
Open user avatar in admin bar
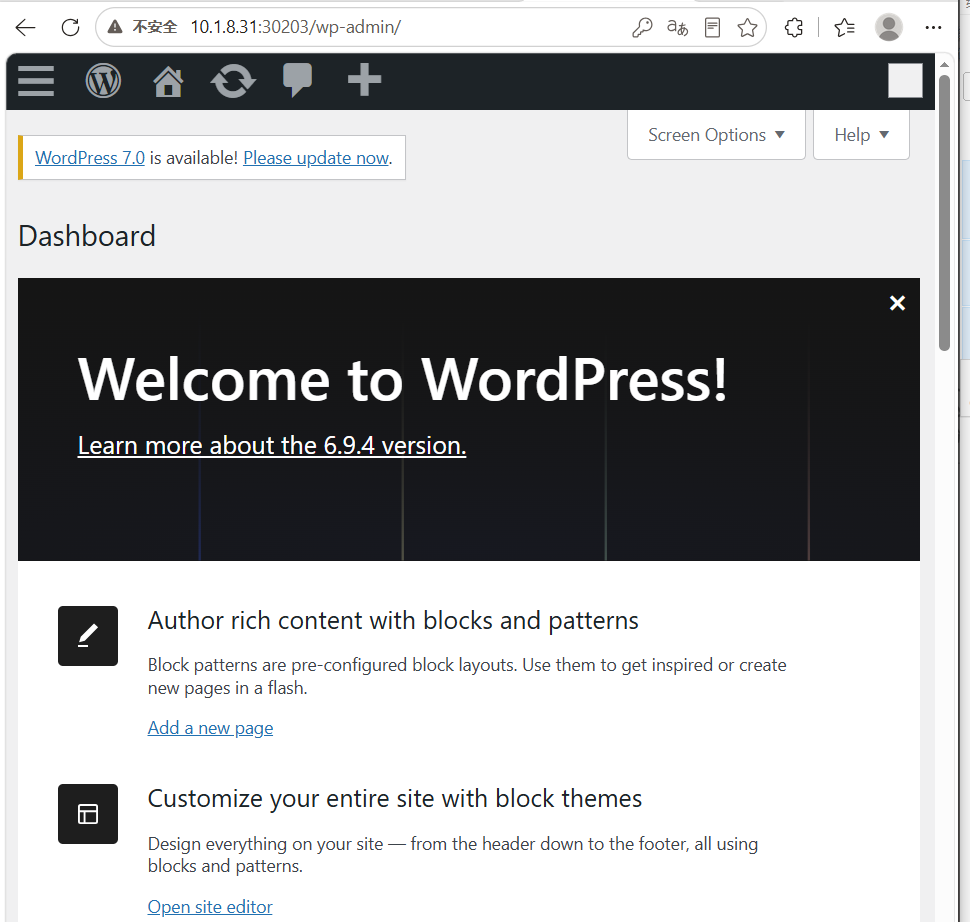pyautogui.click(x=905, y=80)
